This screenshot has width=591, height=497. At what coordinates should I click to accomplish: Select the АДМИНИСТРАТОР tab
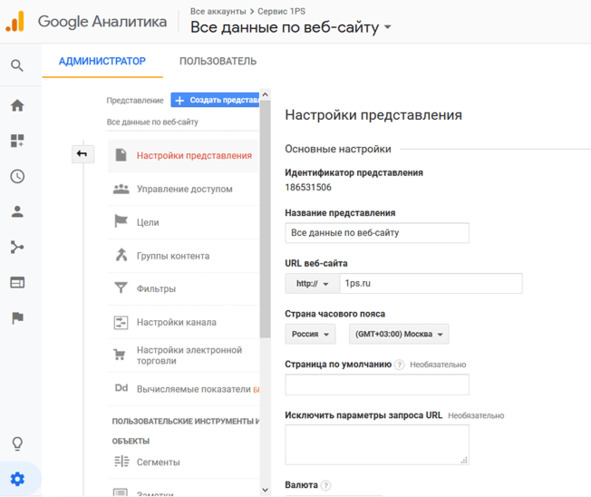(102, 61)
